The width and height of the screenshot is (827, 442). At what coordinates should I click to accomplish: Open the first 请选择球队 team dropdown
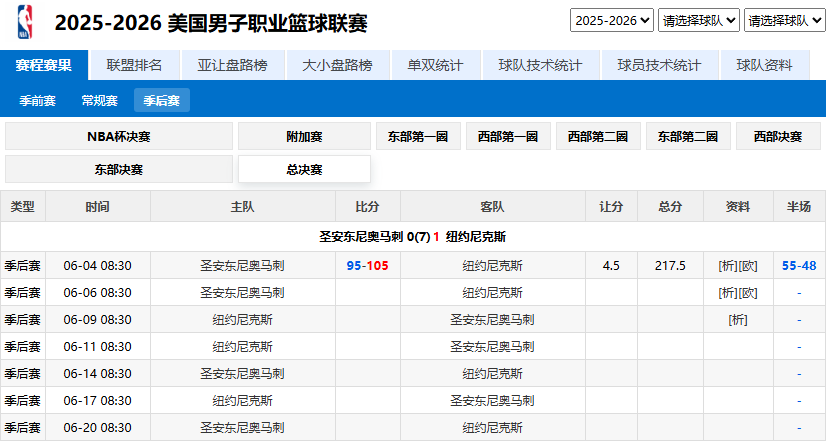tap(699, 21)
